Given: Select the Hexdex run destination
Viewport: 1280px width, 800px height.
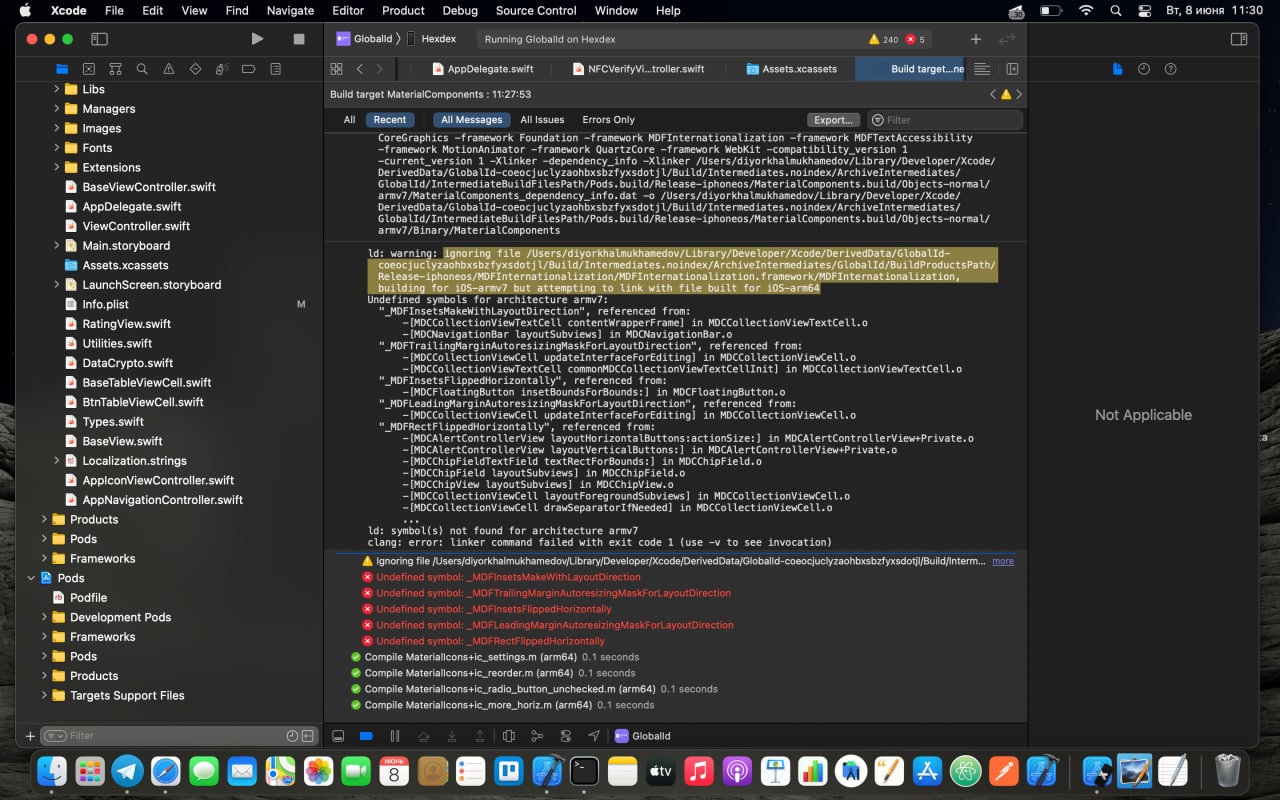Looking at the screenshot, I should (431, 39).
